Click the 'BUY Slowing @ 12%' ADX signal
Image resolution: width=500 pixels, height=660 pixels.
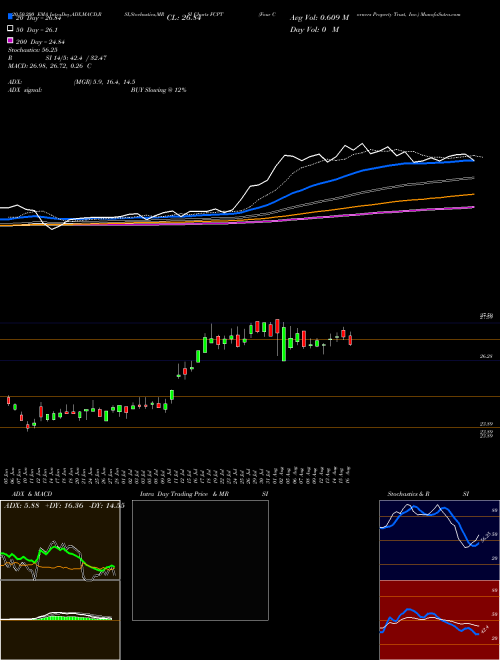click(159, 90)
